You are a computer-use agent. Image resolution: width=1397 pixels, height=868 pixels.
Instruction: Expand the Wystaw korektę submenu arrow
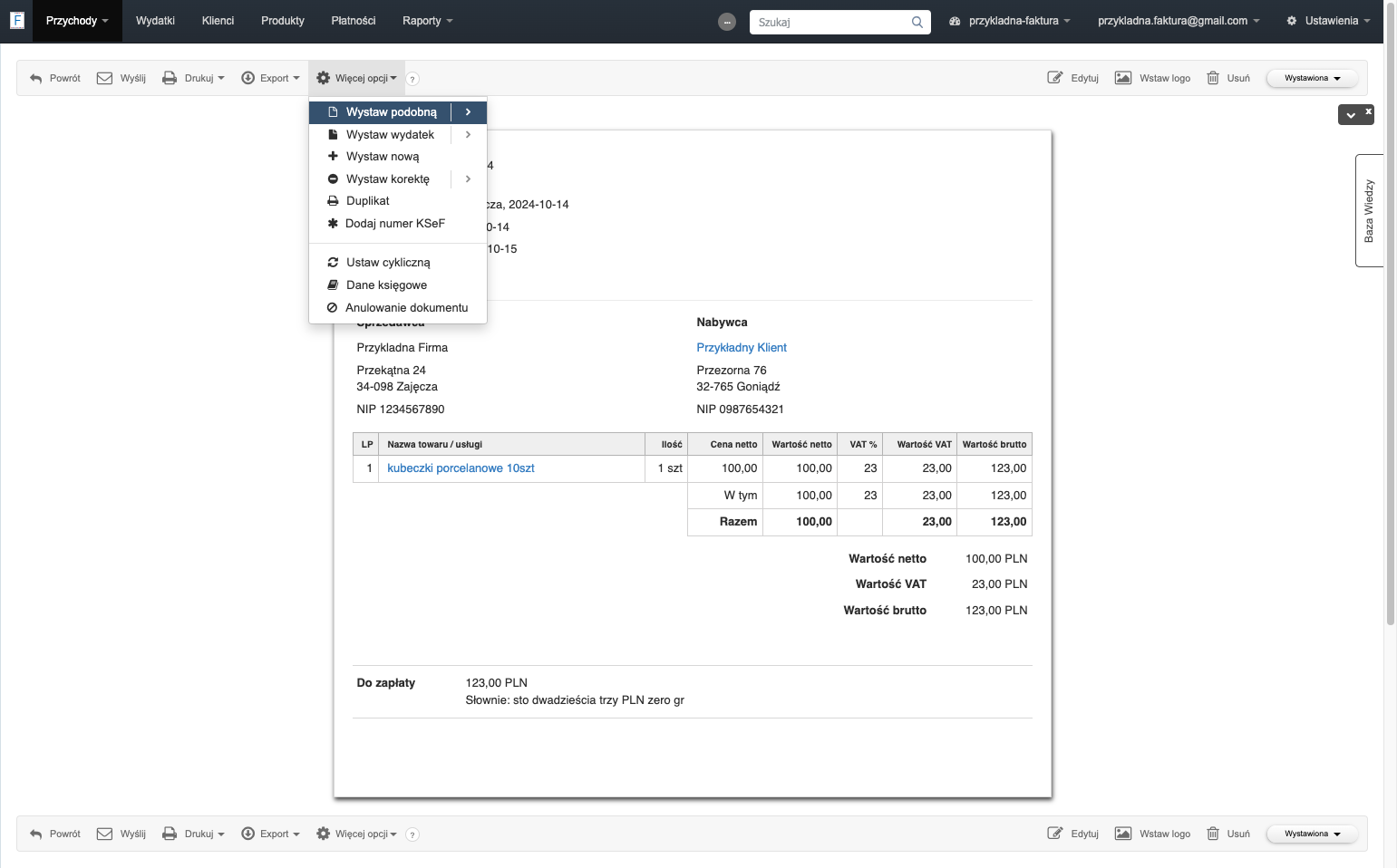pos(469,179)
